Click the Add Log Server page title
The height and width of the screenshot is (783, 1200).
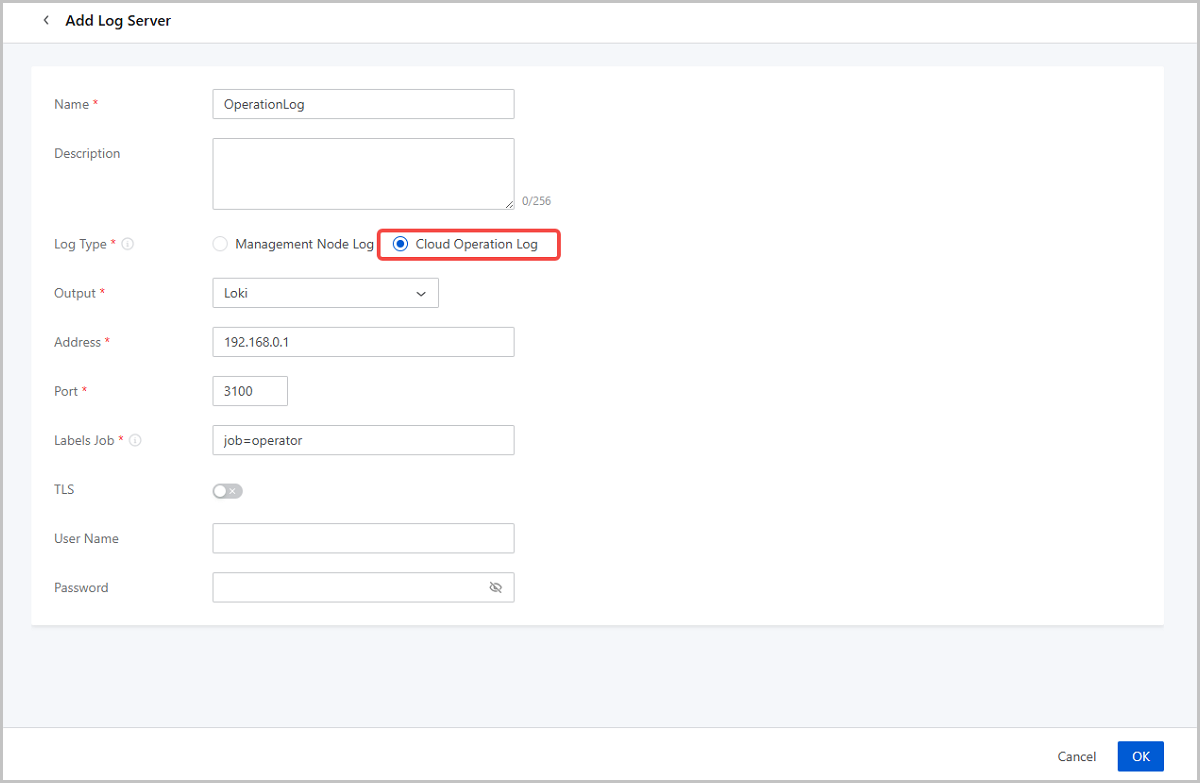pos(118,21)
